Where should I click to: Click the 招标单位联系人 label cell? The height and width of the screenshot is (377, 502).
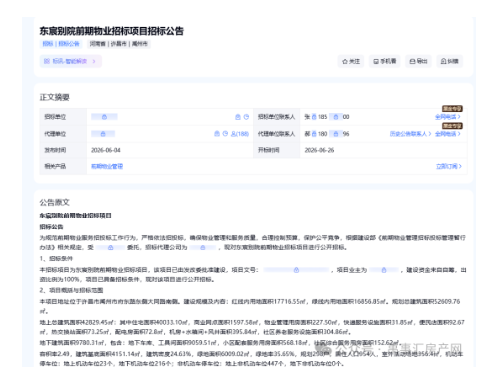(x=276, y=117)
